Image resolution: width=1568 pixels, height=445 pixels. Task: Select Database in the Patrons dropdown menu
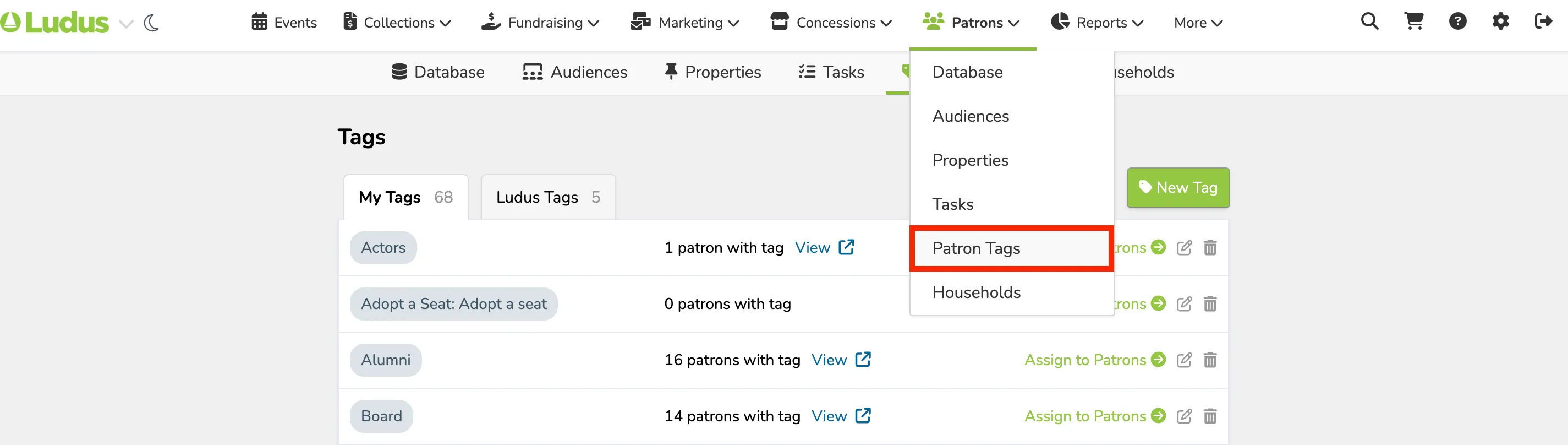(1012, 72)
